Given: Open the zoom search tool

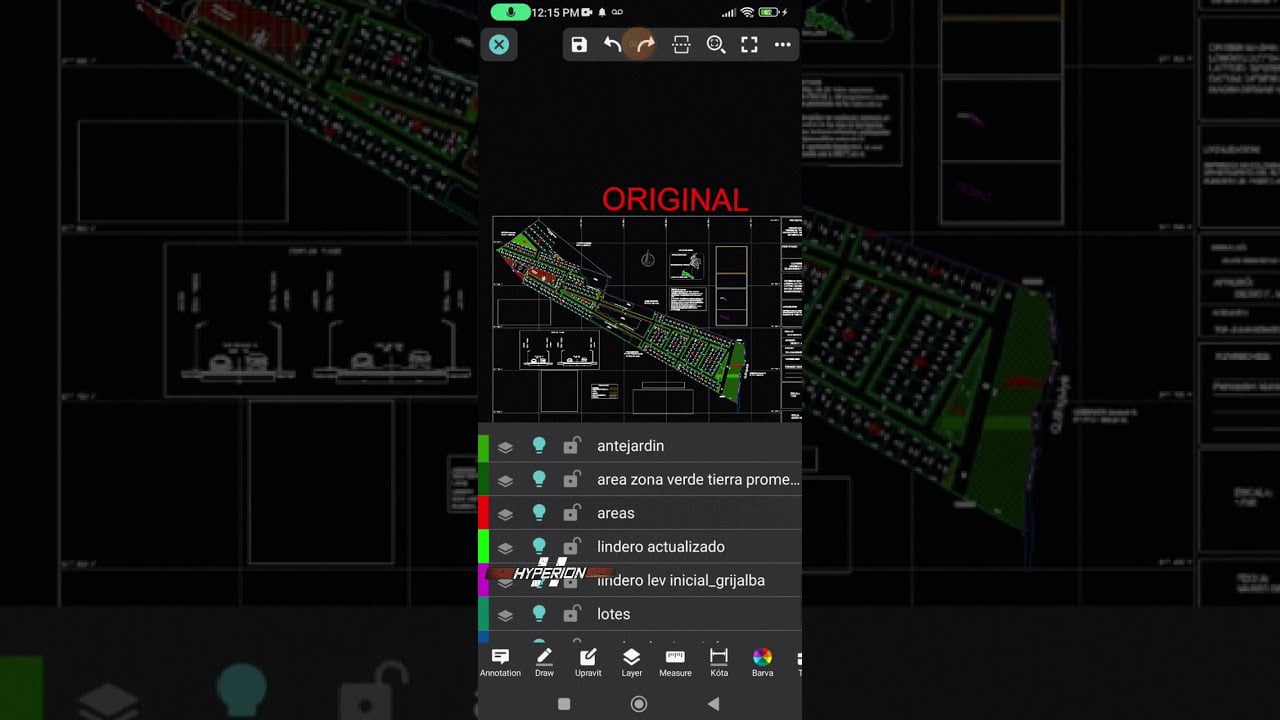Looking at the screenshot, I should pyautogui.click(x=715, y=44).
